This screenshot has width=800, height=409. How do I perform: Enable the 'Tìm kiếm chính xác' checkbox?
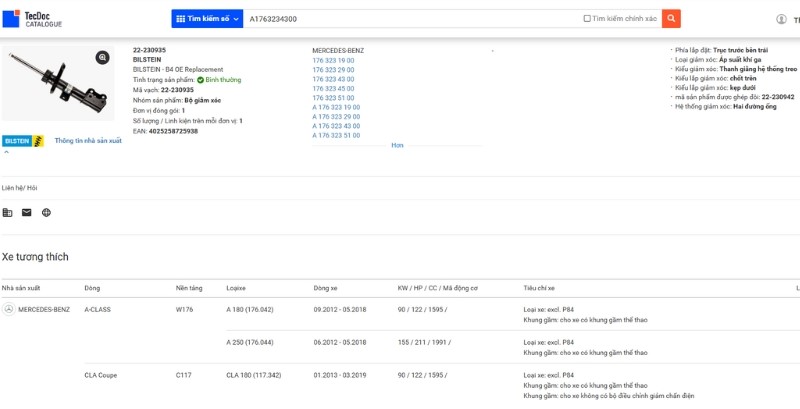(x=587, y=19)
